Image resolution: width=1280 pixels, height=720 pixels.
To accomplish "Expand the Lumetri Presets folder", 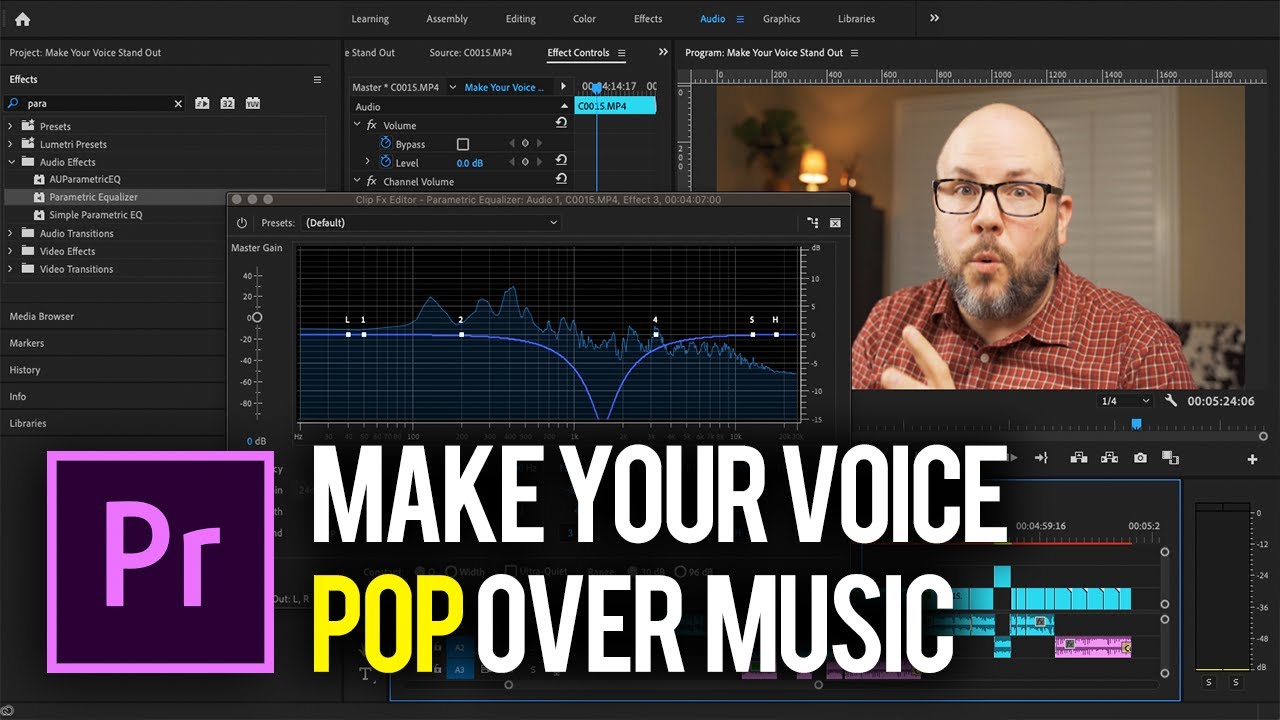I will pyautogui.click(x=11, y=144).
